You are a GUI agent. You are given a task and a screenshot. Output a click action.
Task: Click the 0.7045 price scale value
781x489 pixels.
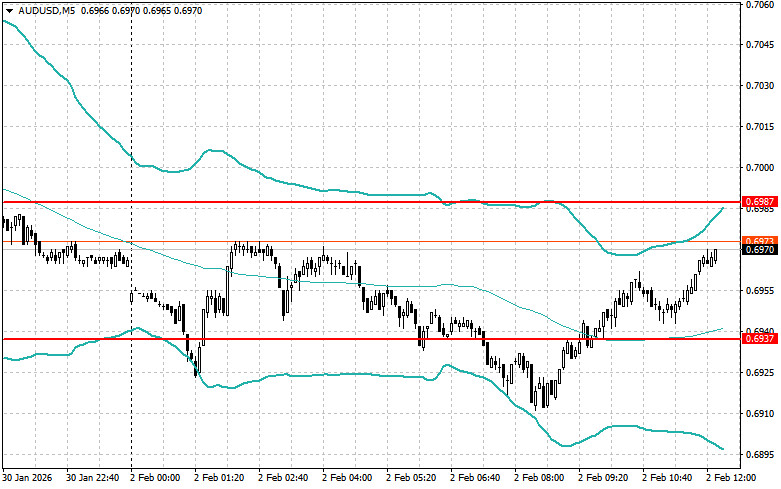(x=760, y=45)
